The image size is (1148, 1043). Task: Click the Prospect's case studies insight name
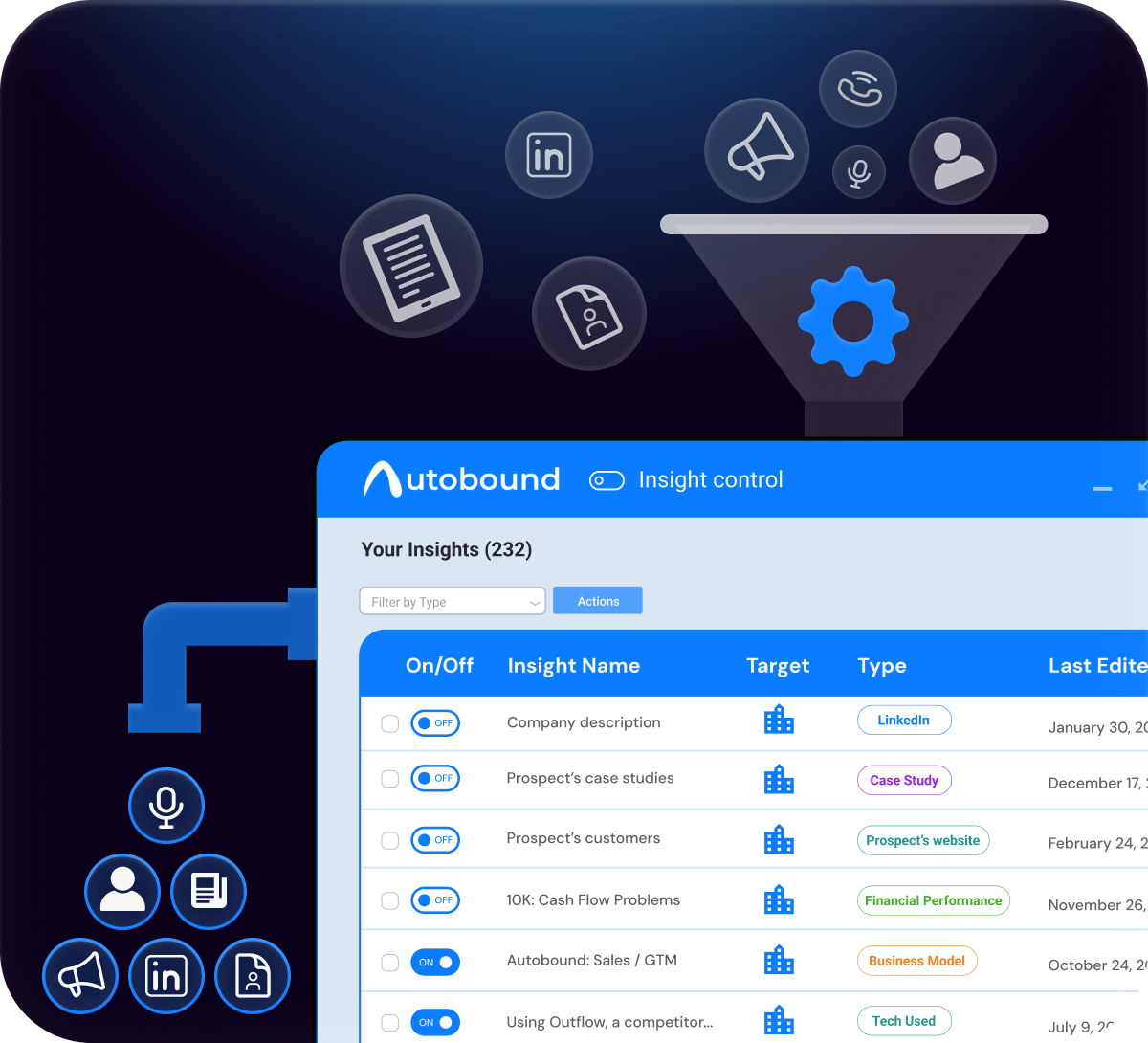click(590, 778)
